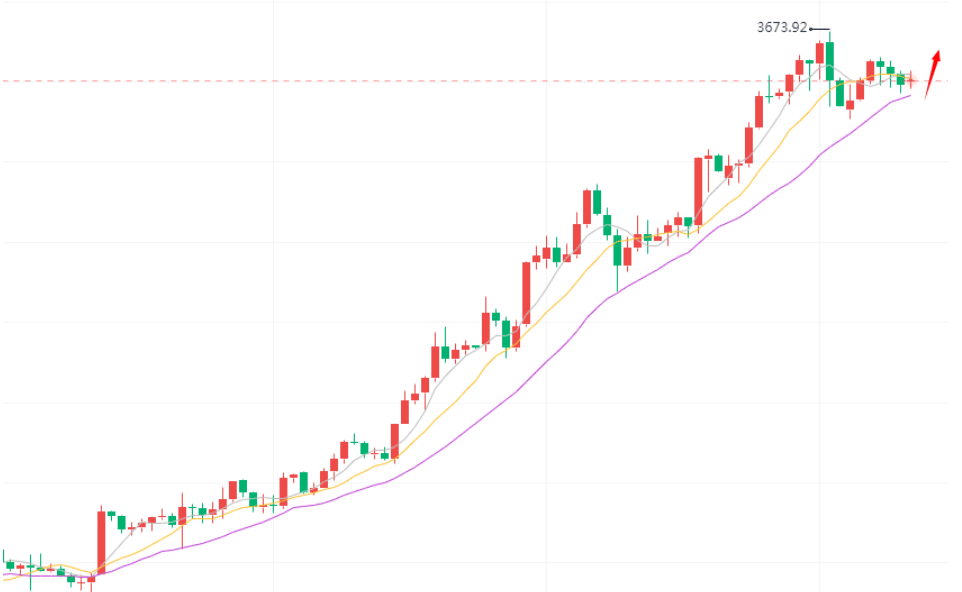The image size is (962, 592).
Task: Click the green candle with the longest lower wick
Action: point(617,251)
